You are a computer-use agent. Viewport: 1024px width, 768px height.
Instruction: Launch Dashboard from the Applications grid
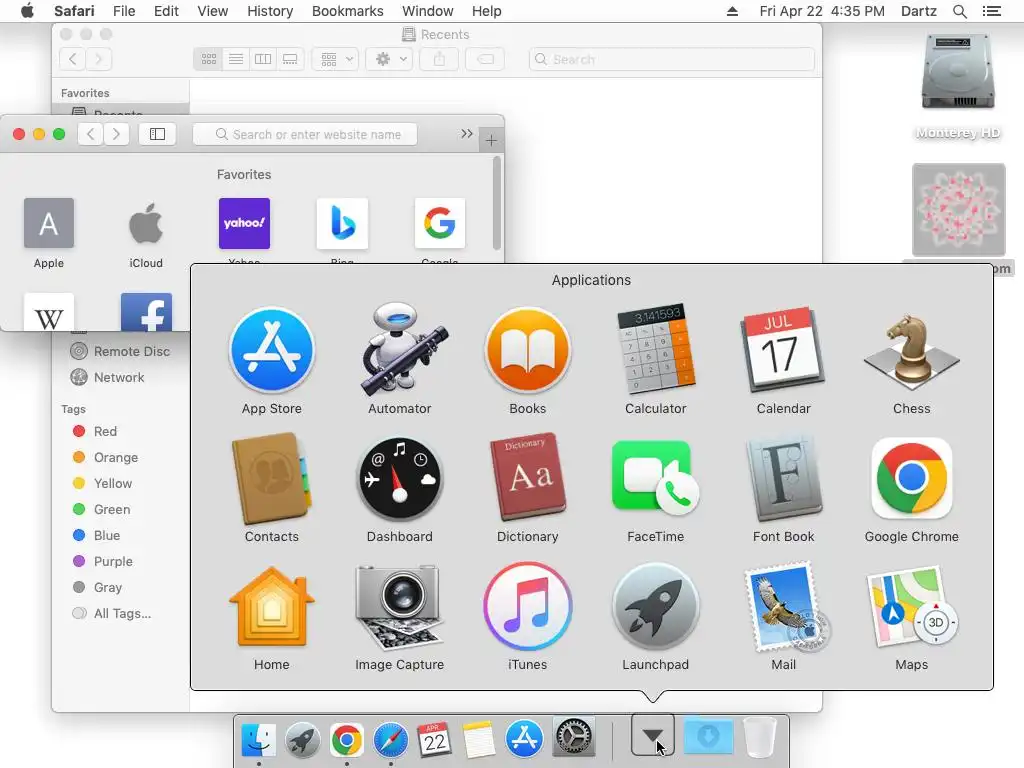click(x=400, y=479)
